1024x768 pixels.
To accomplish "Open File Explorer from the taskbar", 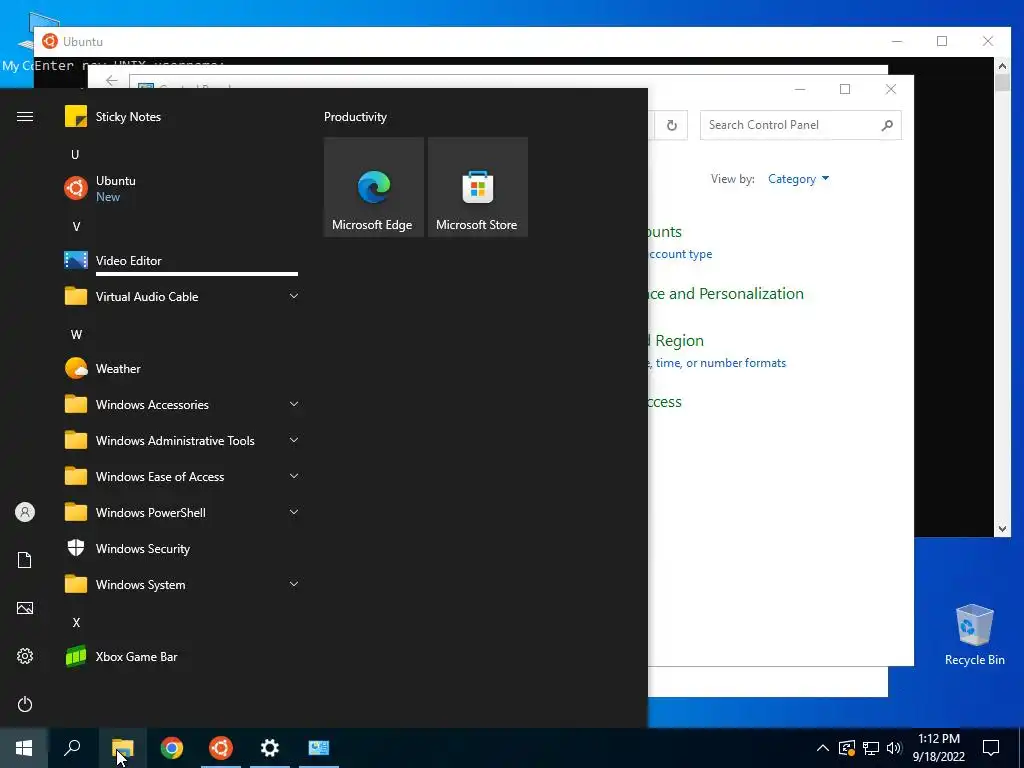I will point(122,748).
